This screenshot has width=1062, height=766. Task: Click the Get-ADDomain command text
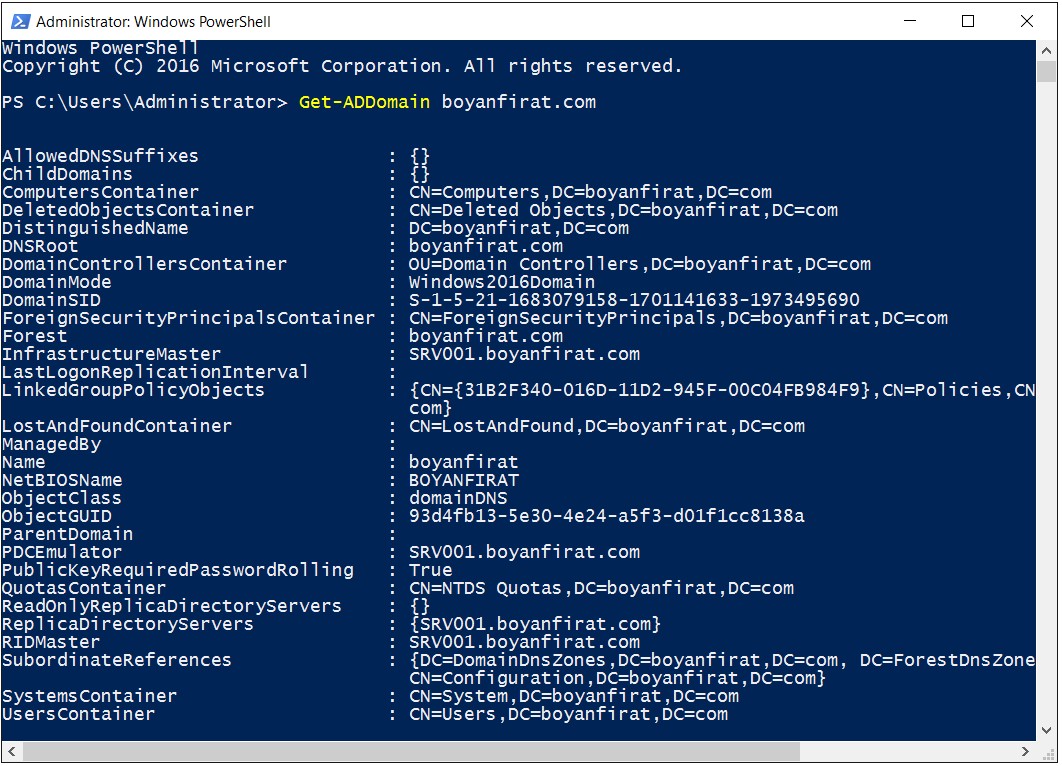tap(364, 102)
